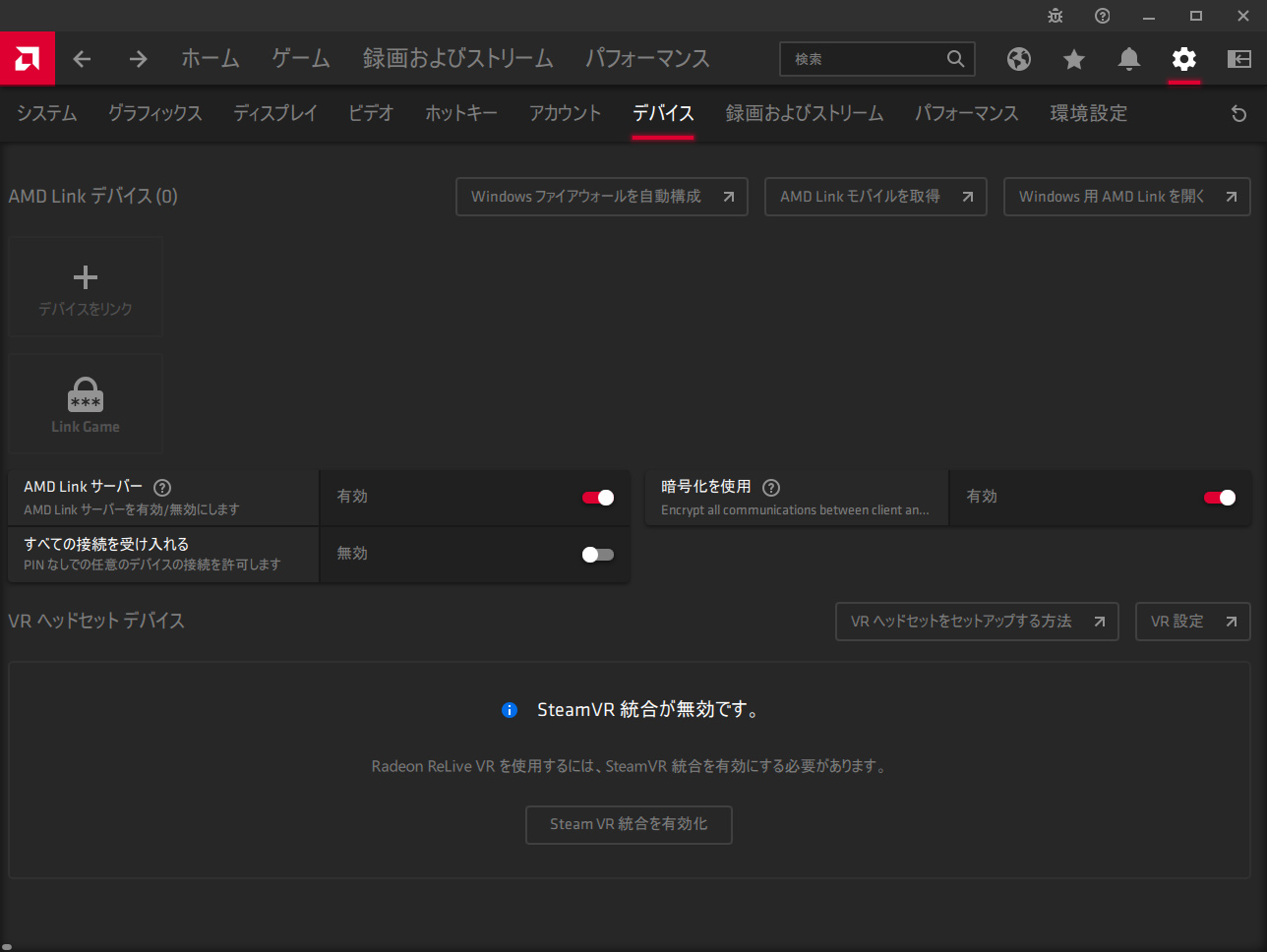The width and height of the screenshot is (1267, 952).
Task: Open the VR 設定 link button
Action: (1192, 622)
